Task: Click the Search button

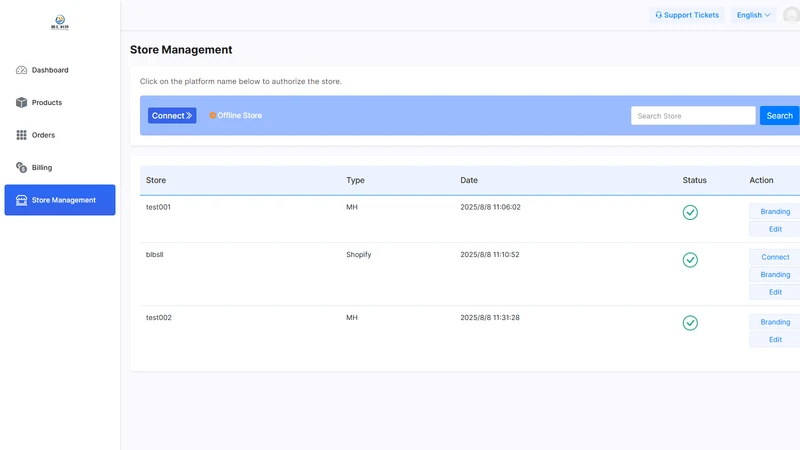Action: pos(780,116)
